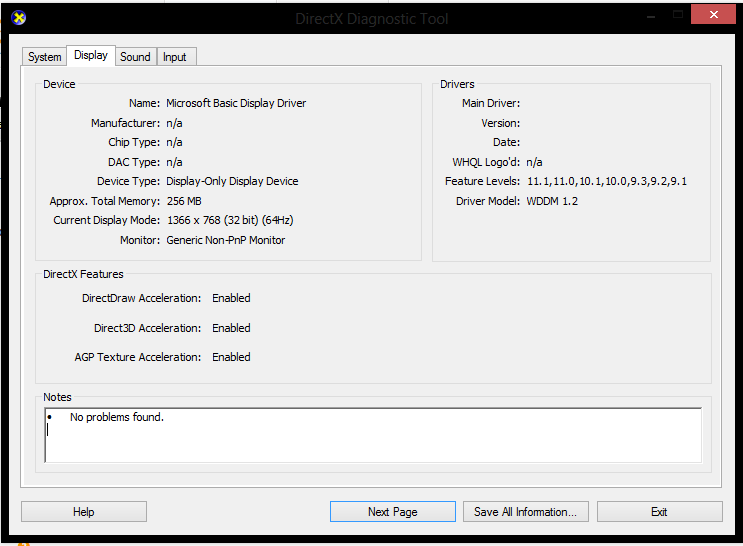Viewport: 743px width, 546px height.
Task: Open the Sound tab
Action: [x=135, y=57]
